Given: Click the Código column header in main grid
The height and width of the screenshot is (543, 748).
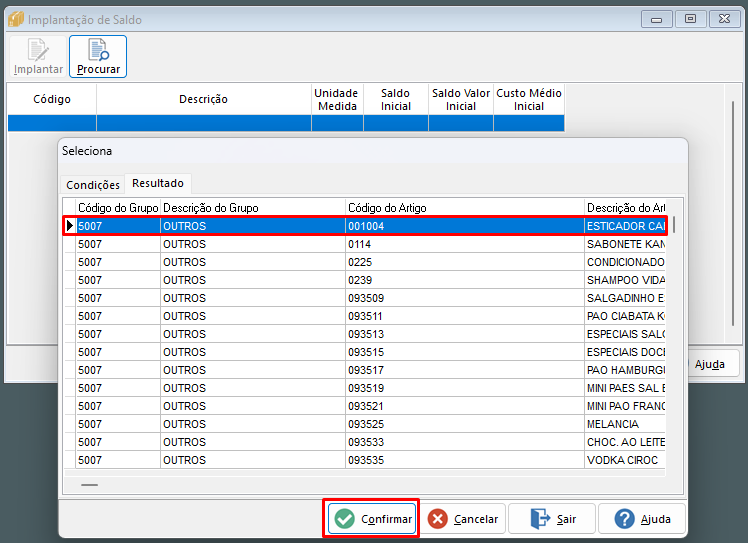Looking at the screenshot, I should [x=52, y=99].
